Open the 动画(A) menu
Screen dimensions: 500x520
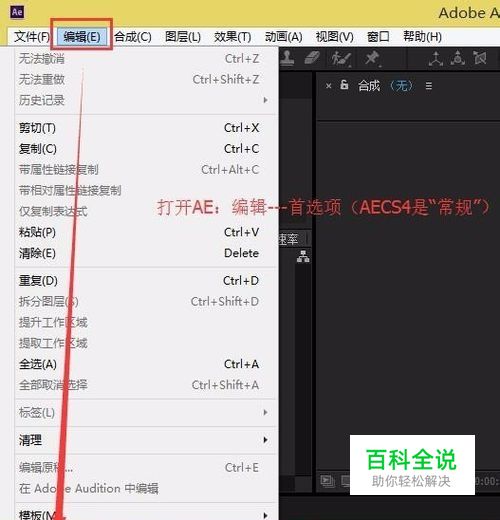pyautogui.click(x=283, y=37)
